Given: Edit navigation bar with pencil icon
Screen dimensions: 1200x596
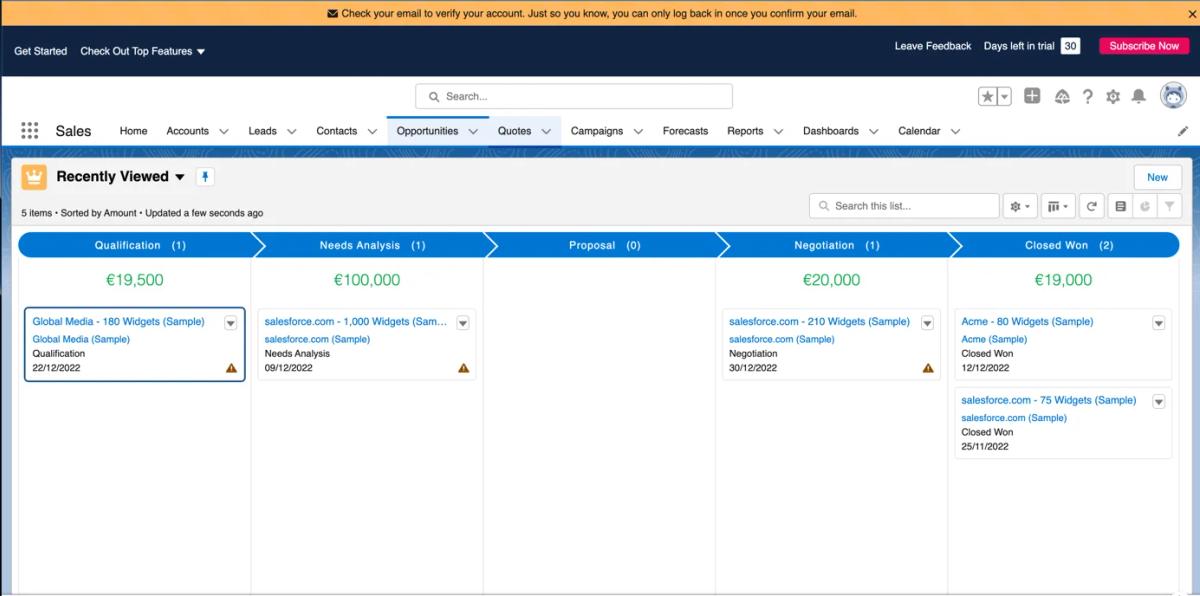Looking at the screenshot, I should pyautogui.click(x=1183, y=131).
